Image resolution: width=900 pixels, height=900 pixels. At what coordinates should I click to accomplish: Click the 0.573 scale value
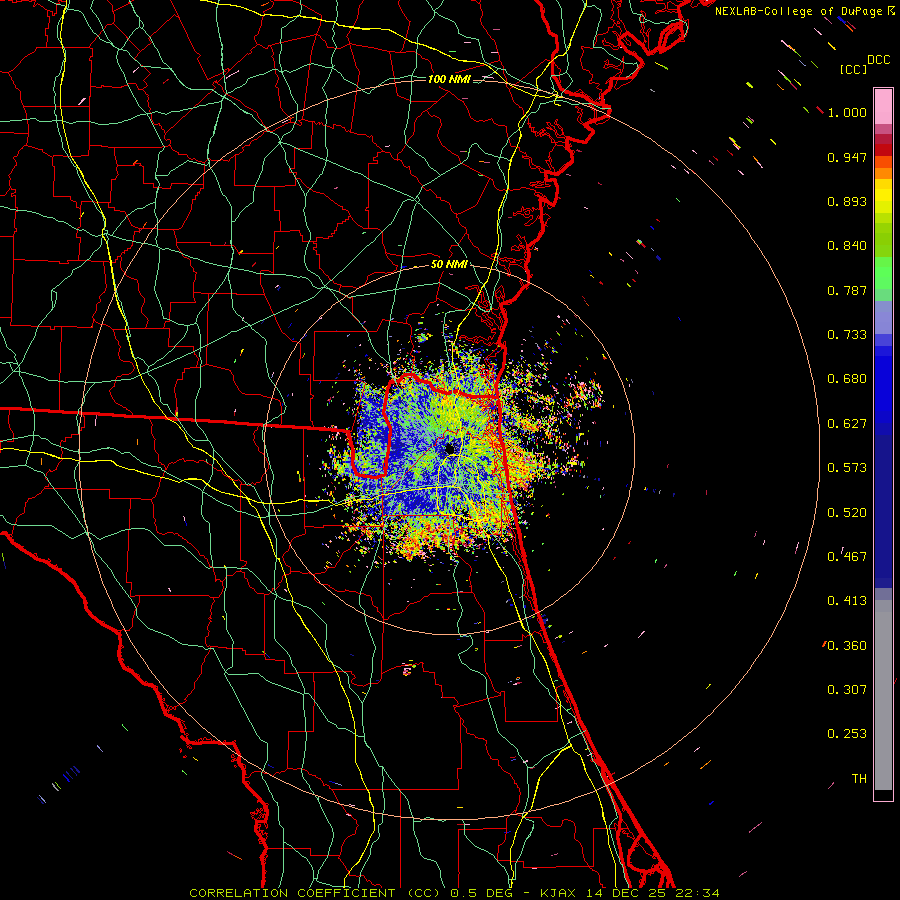(x=847, y=468)
